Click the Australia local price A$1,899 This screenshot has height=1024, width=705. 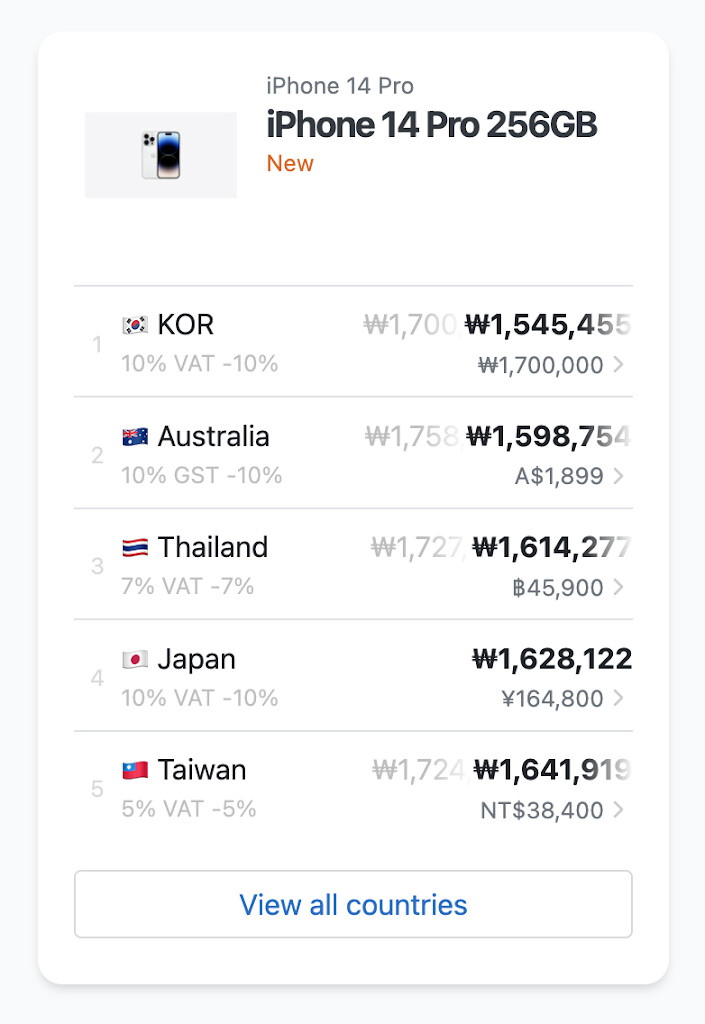click(559, 476)
